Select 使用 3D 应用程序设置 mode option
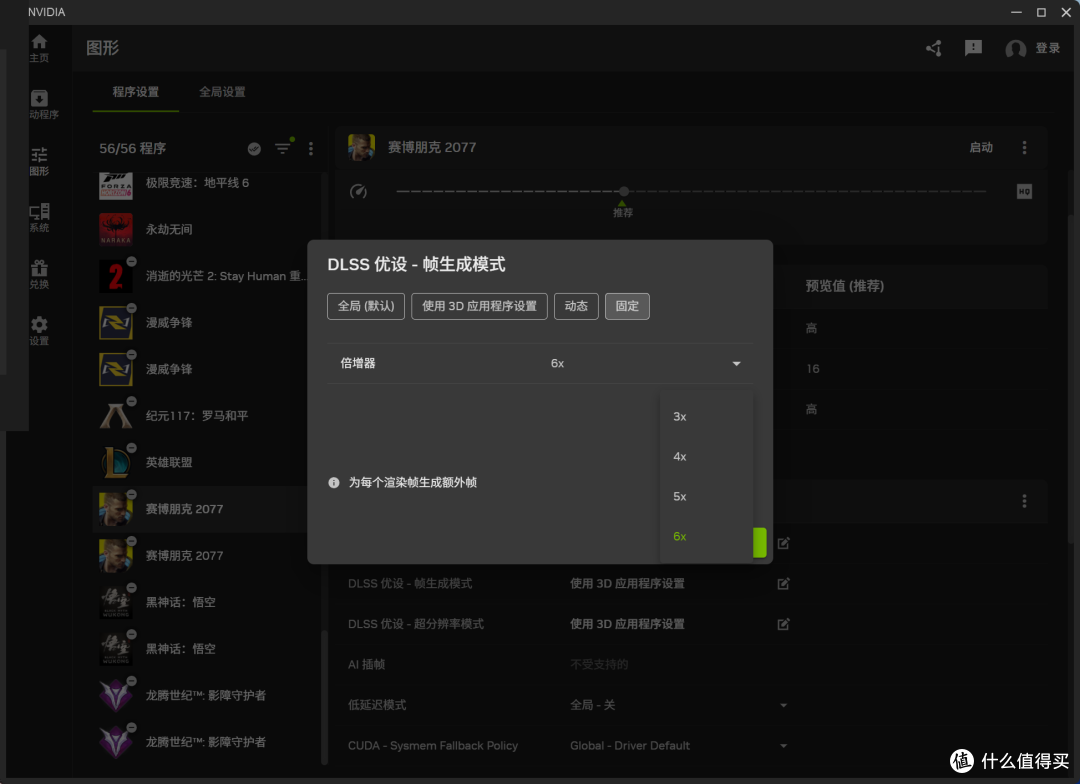1080x784 pixels. (x=479, y=306)
